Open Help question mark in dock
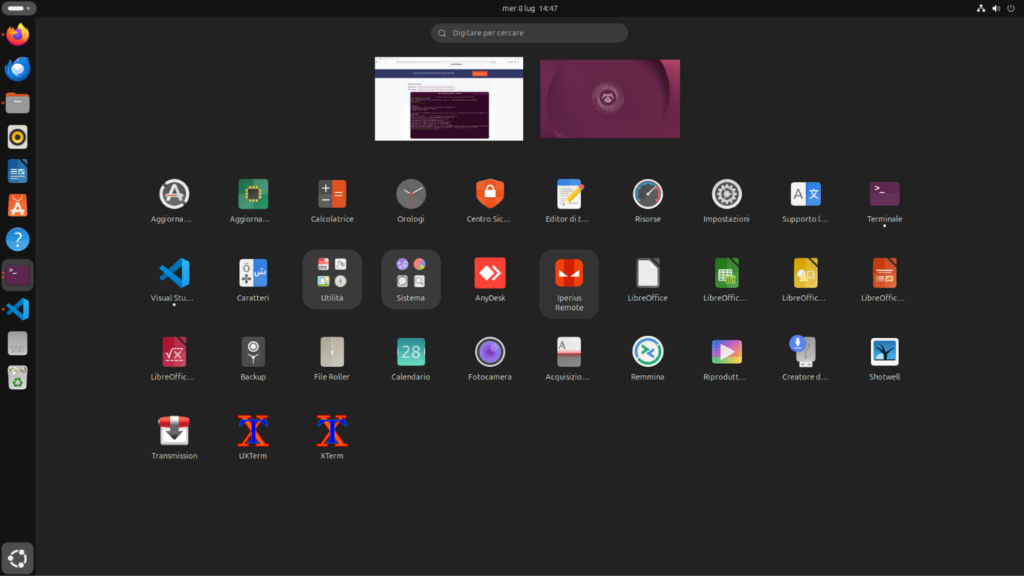 (18, 240)
